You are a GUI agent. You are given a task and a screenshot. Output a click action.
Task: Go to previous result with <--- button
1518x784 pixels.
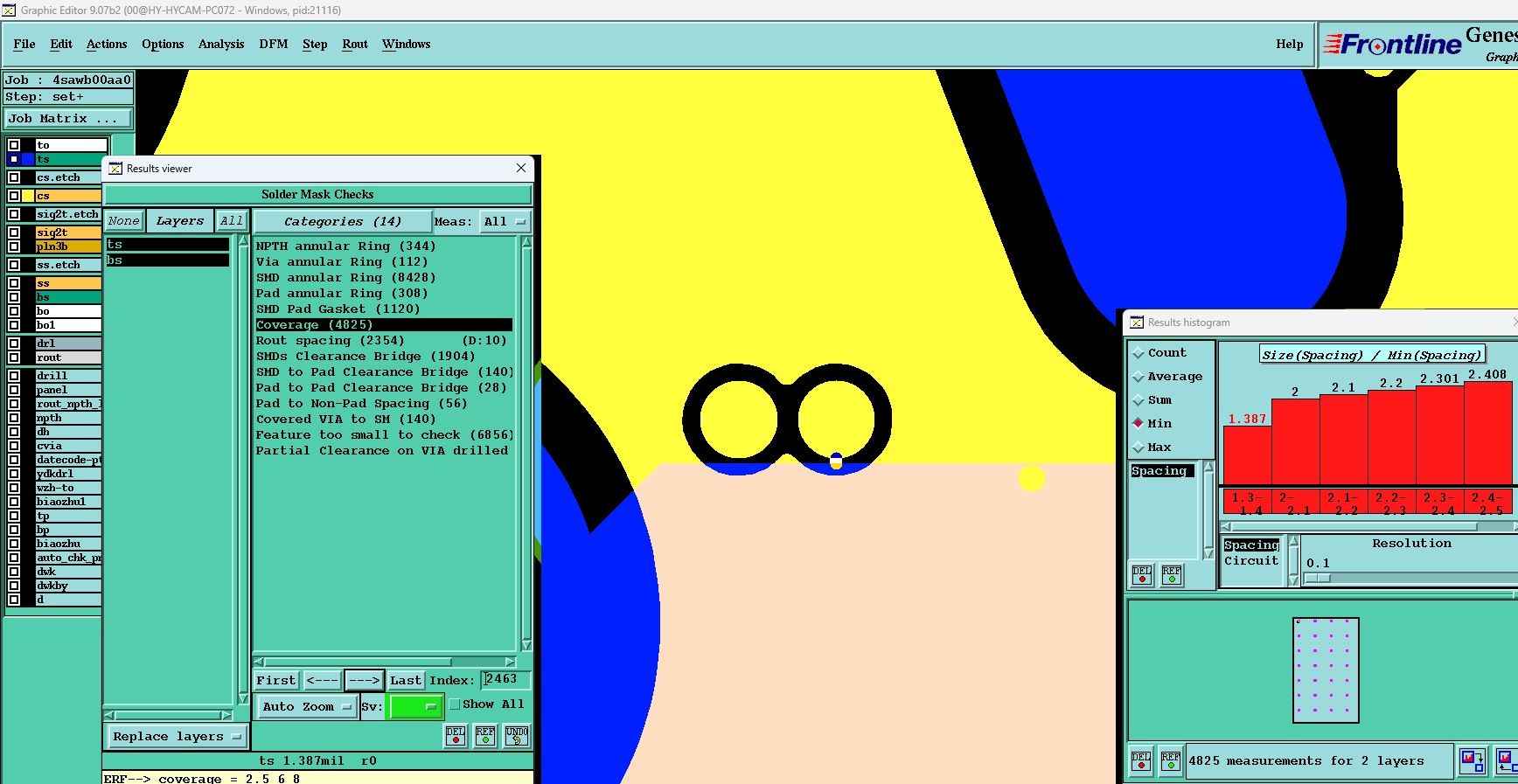coord(322,680)
